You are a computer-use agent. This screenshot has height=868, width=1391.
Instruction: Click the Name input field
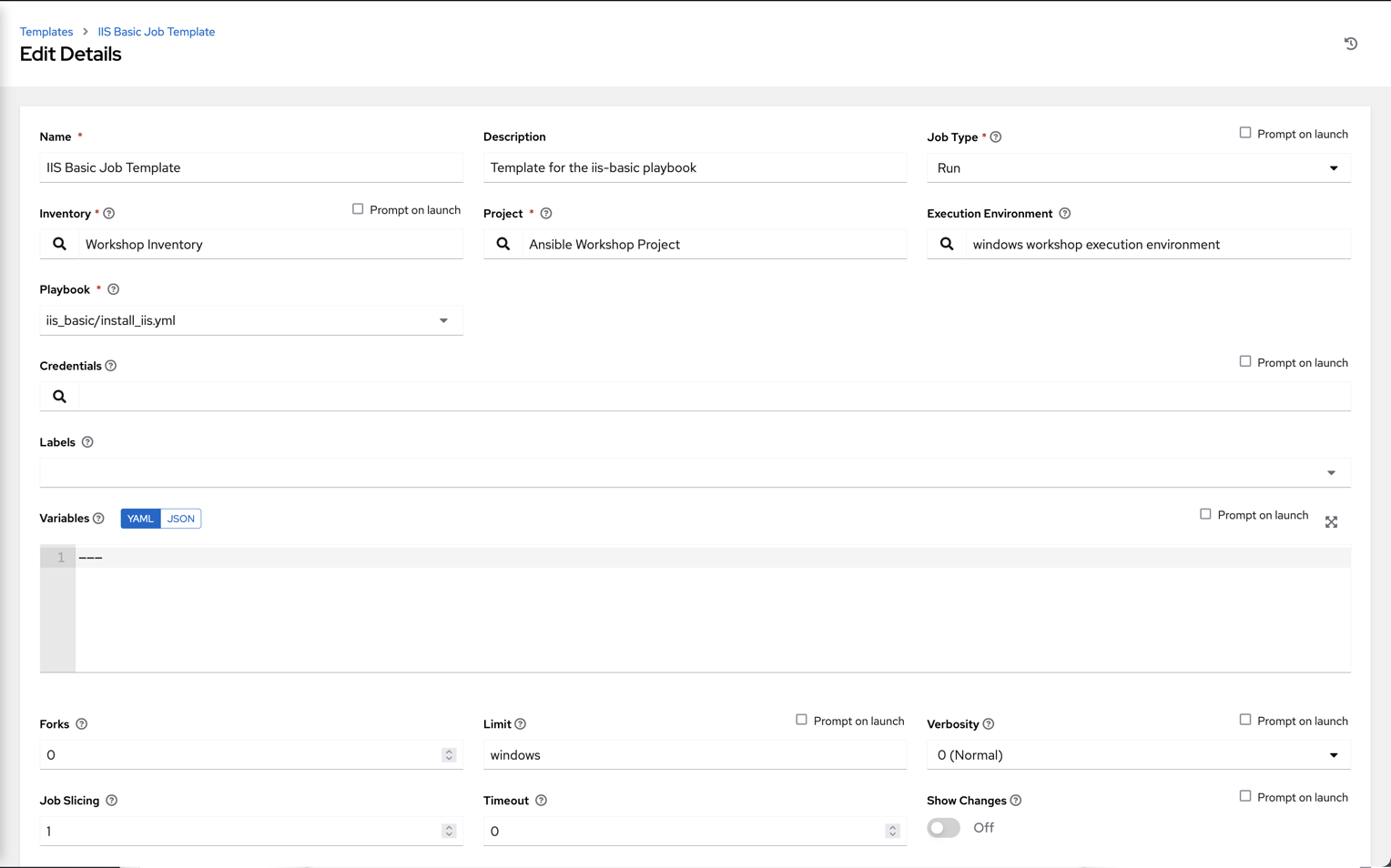pos(251,168)
